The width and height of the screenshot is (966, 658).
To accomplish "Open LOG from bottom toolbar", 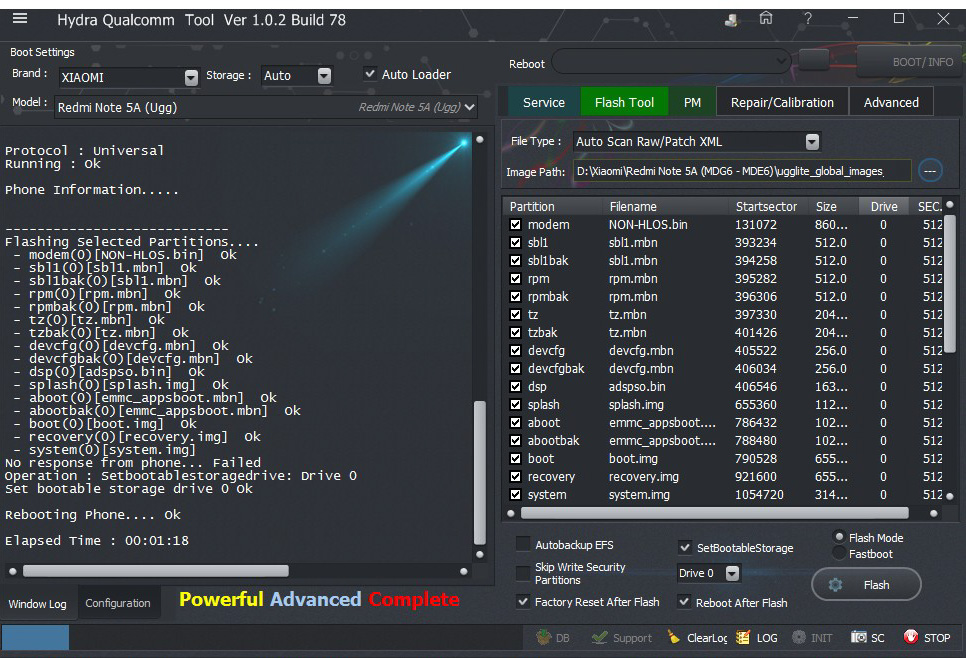I will pyautogui.click(x=757, y=638).
